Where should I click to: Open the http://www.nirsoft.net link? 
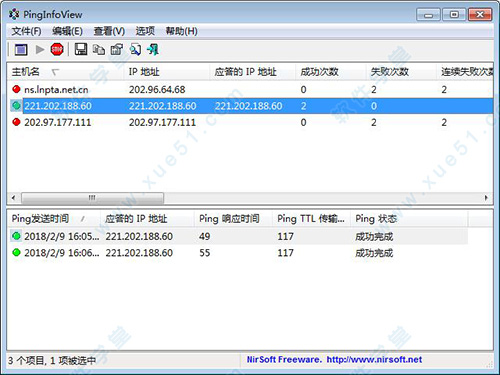[374, 359]
